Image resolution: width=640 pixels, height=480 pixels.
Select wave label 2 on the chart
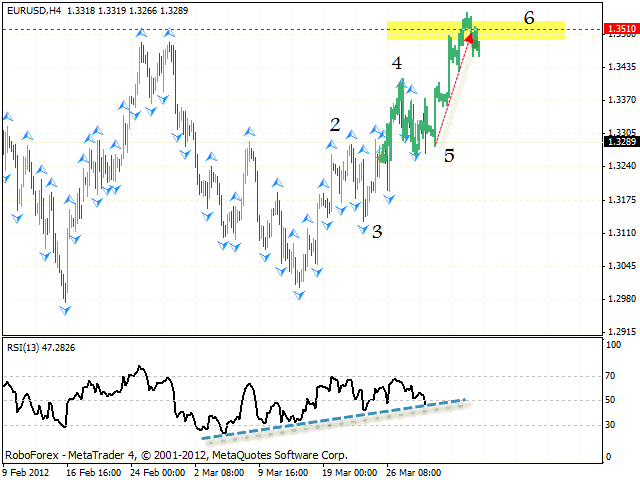pos(335,125)
